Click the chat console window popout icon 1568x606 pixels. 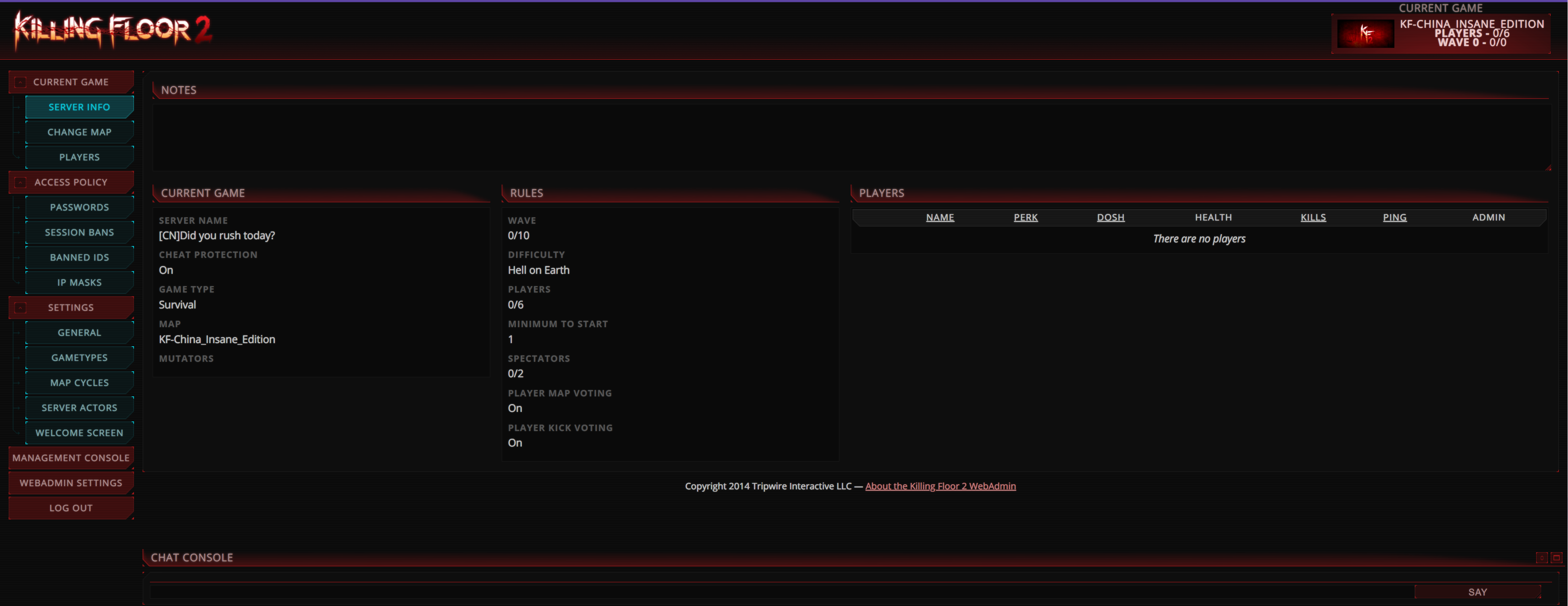pos(1556,557)
